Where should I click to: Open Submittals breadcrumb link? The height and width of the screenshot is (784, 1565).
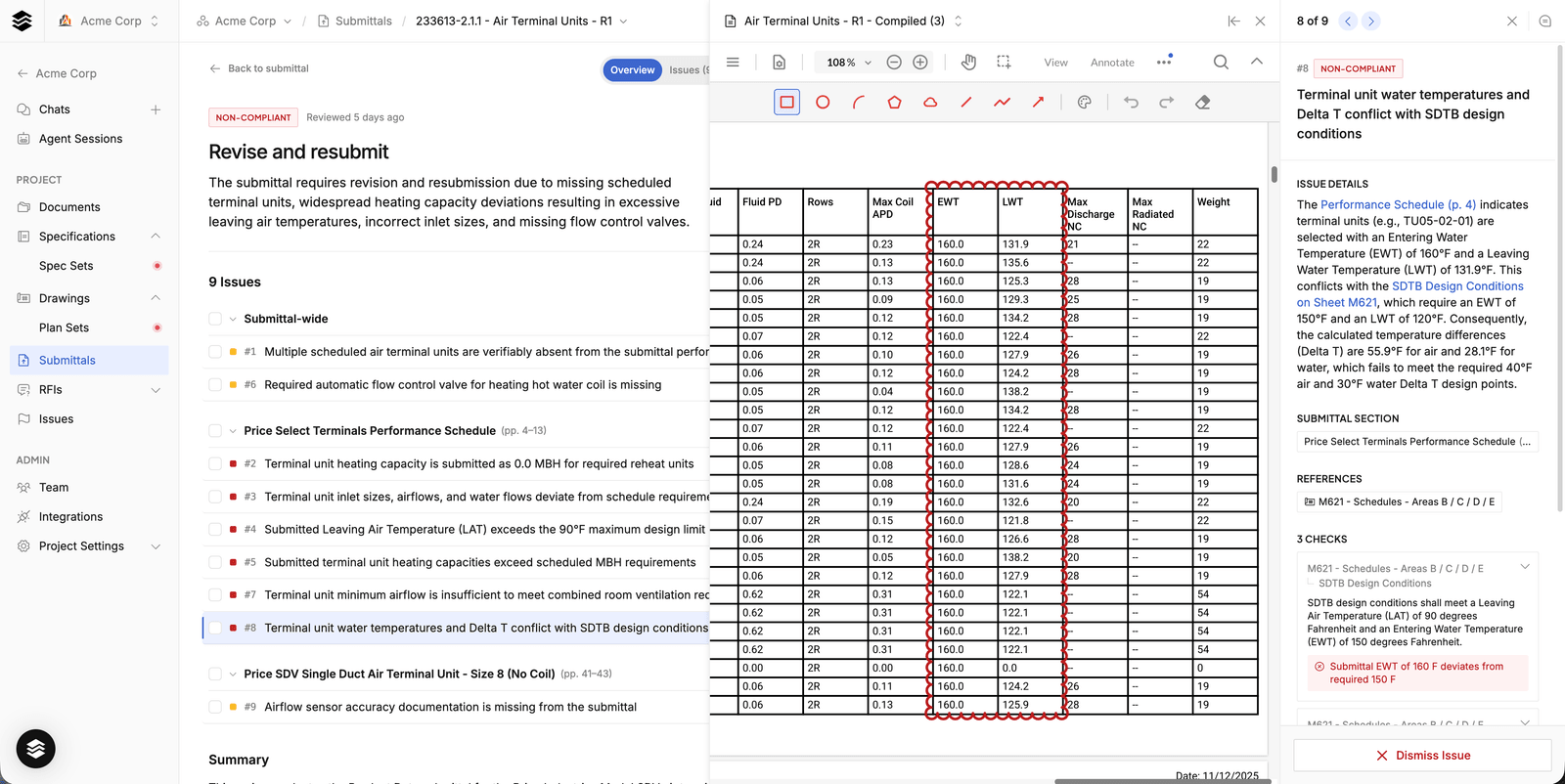point(354,21)
